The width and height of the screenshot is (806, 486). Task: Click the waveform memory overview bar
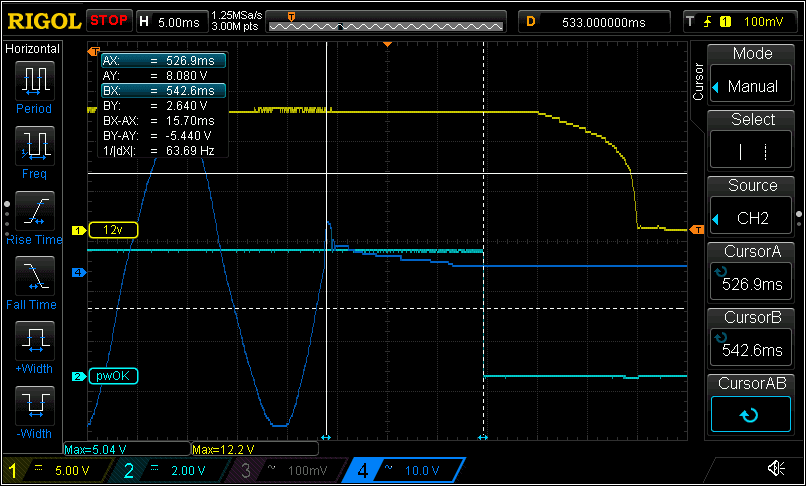[386, 22]
